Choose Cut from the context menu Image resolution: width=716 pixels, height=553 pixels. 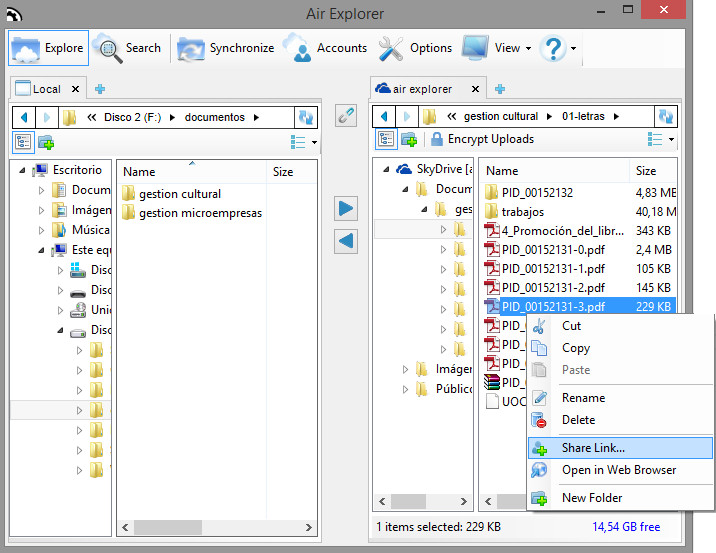click(620, 326)
